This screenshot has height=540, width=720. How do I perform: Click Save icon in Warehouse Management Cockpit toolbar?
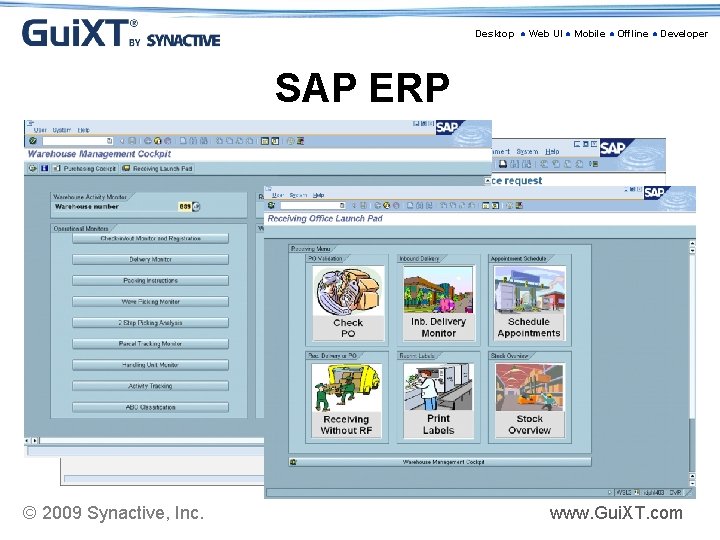(132, 141)
